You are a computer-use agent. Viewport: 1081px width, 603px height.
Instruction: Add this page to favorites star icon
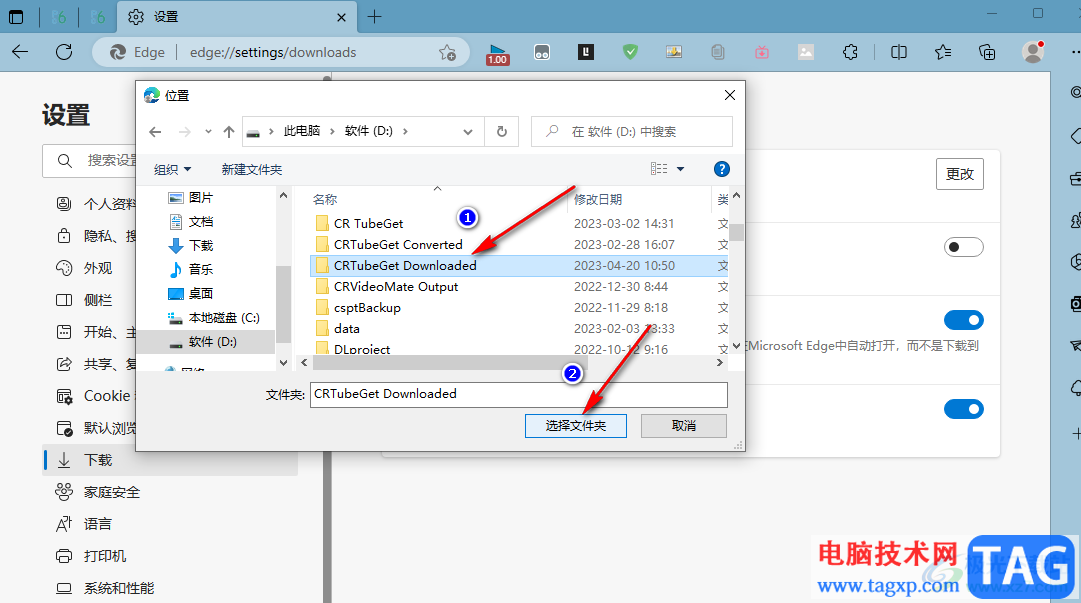coord(447,52)
